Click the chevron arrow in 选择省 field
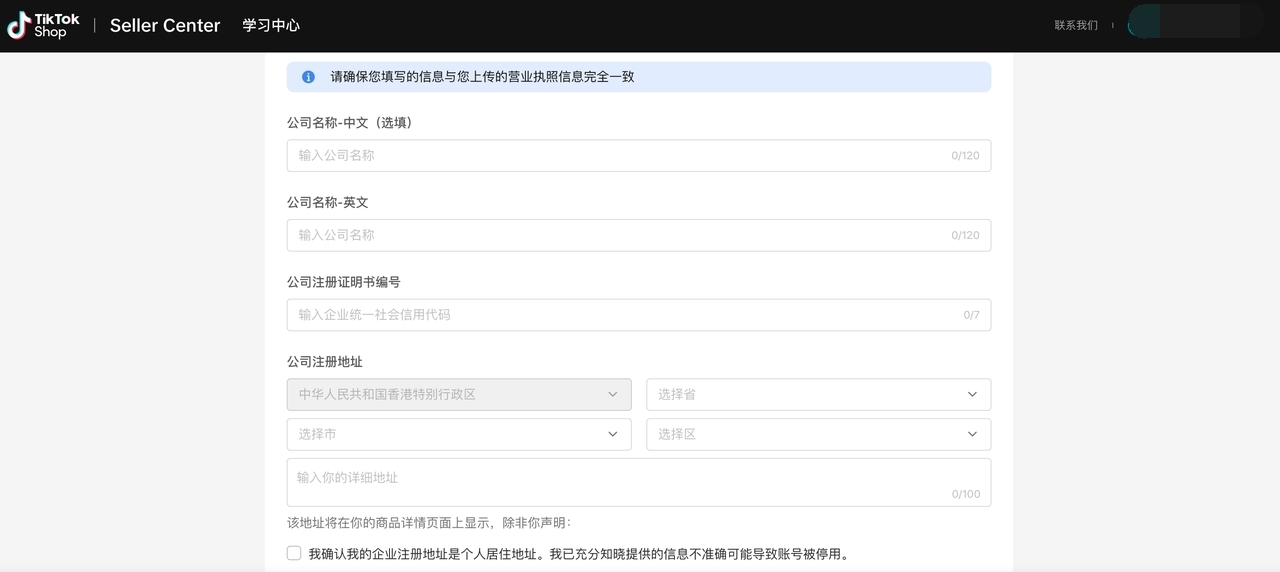The width and height of the screenshot is (1280, 572). (x=972, y=394)
